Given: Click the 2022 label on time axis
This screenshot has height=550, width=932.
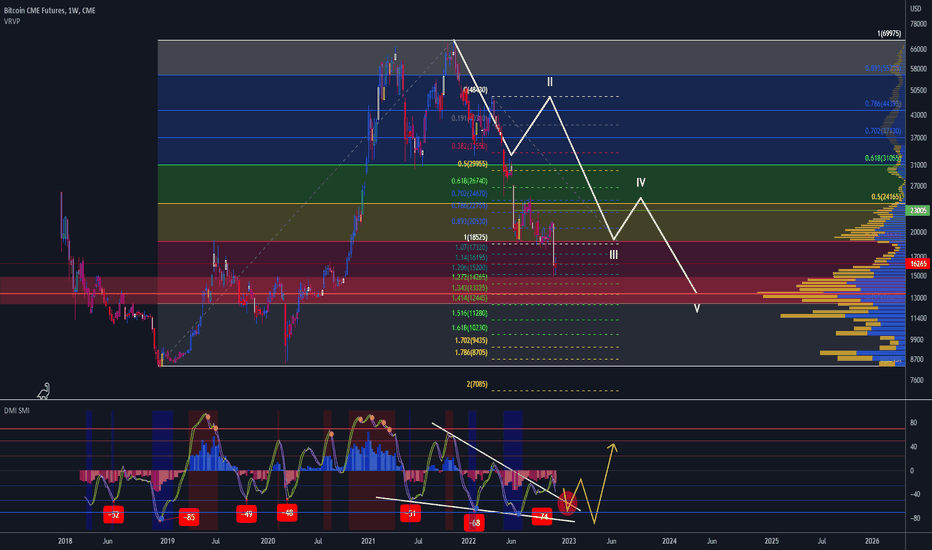Looking at the screenshot, I should click(468, 541).
